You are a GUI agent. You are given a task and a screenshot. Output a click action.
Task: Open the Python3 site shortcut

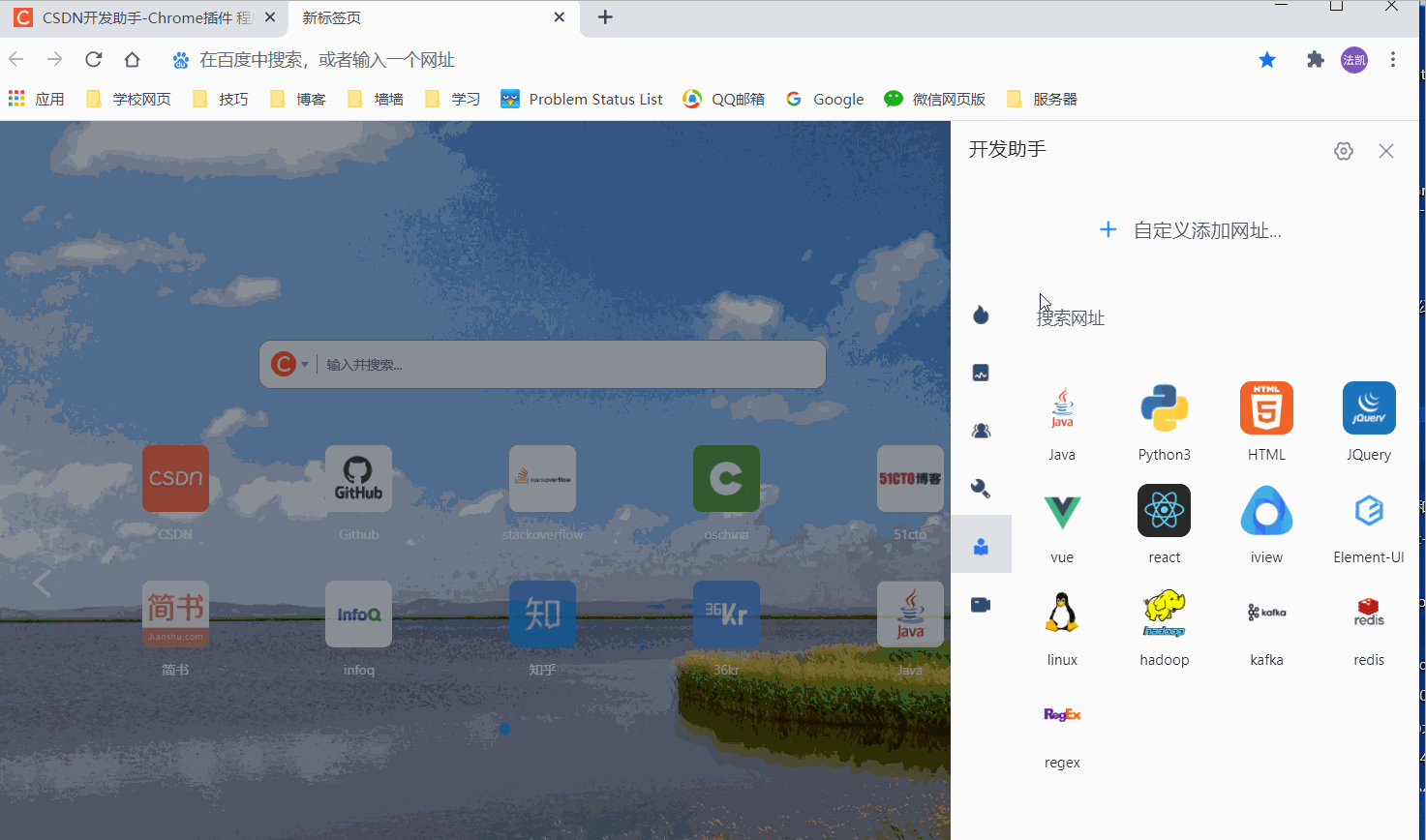1165,408
